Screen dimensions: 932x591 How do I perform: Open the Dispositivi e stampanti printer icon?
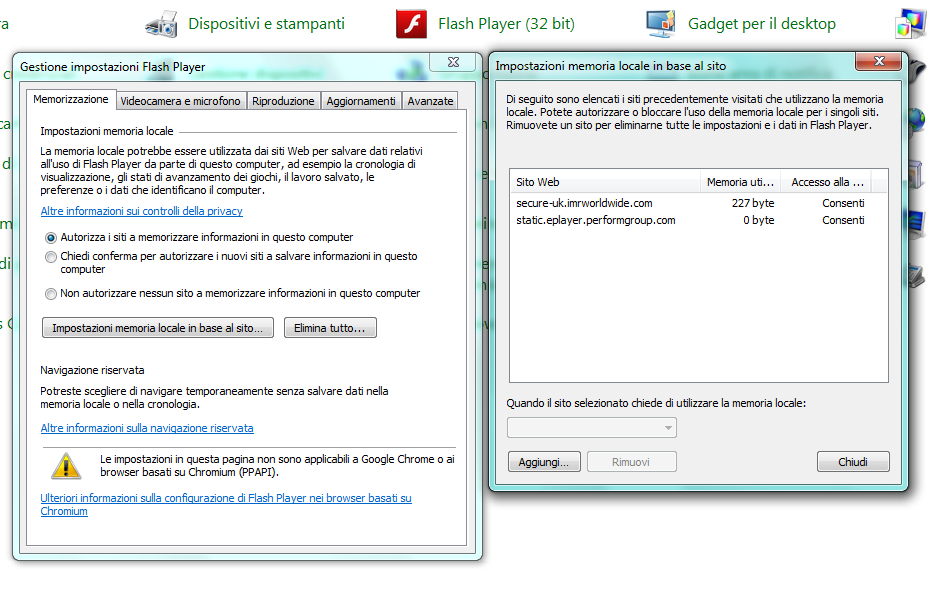(161, 24)
